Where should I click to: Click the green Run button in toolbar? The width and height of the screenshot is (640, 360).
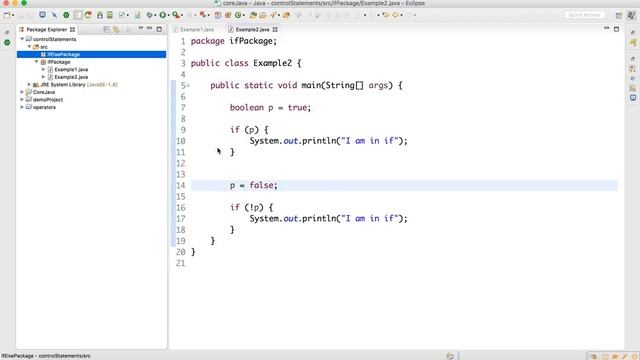pos(162,15)
